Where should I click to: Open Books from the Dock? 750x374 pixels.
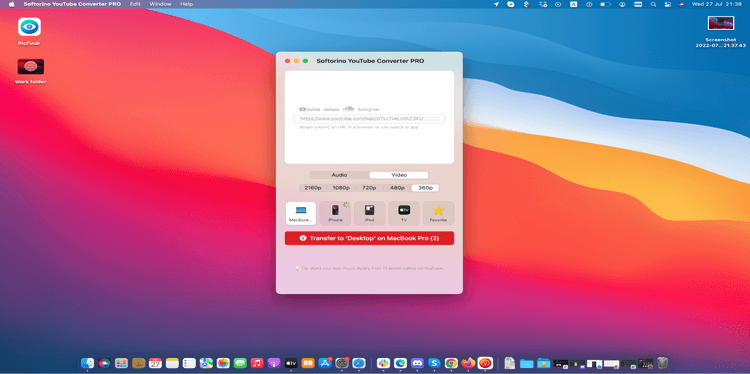click(x=308, y=363)
